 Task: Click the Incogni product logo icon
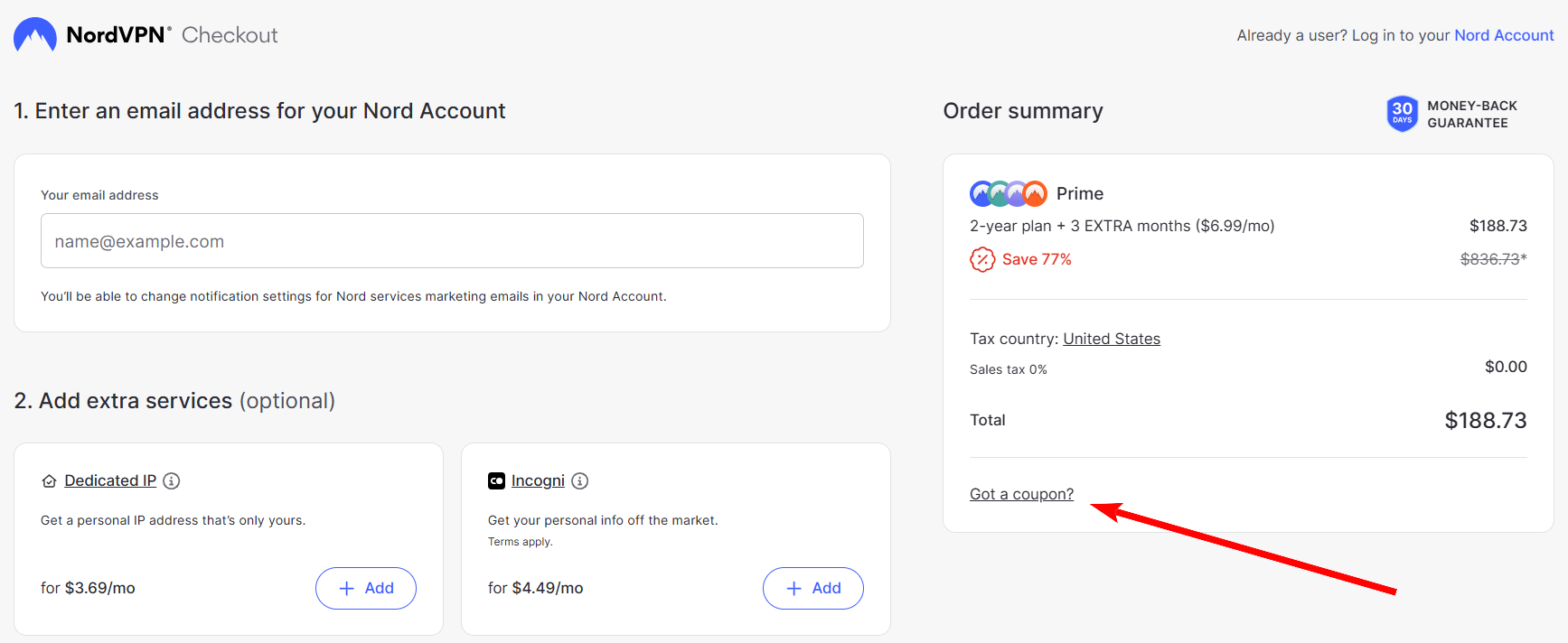click(496, 480)
